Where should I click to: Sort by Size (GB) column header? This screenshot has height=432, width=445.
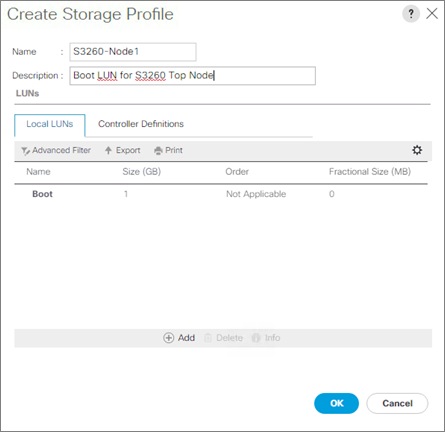pyautogui.click(x=141, y=172)
